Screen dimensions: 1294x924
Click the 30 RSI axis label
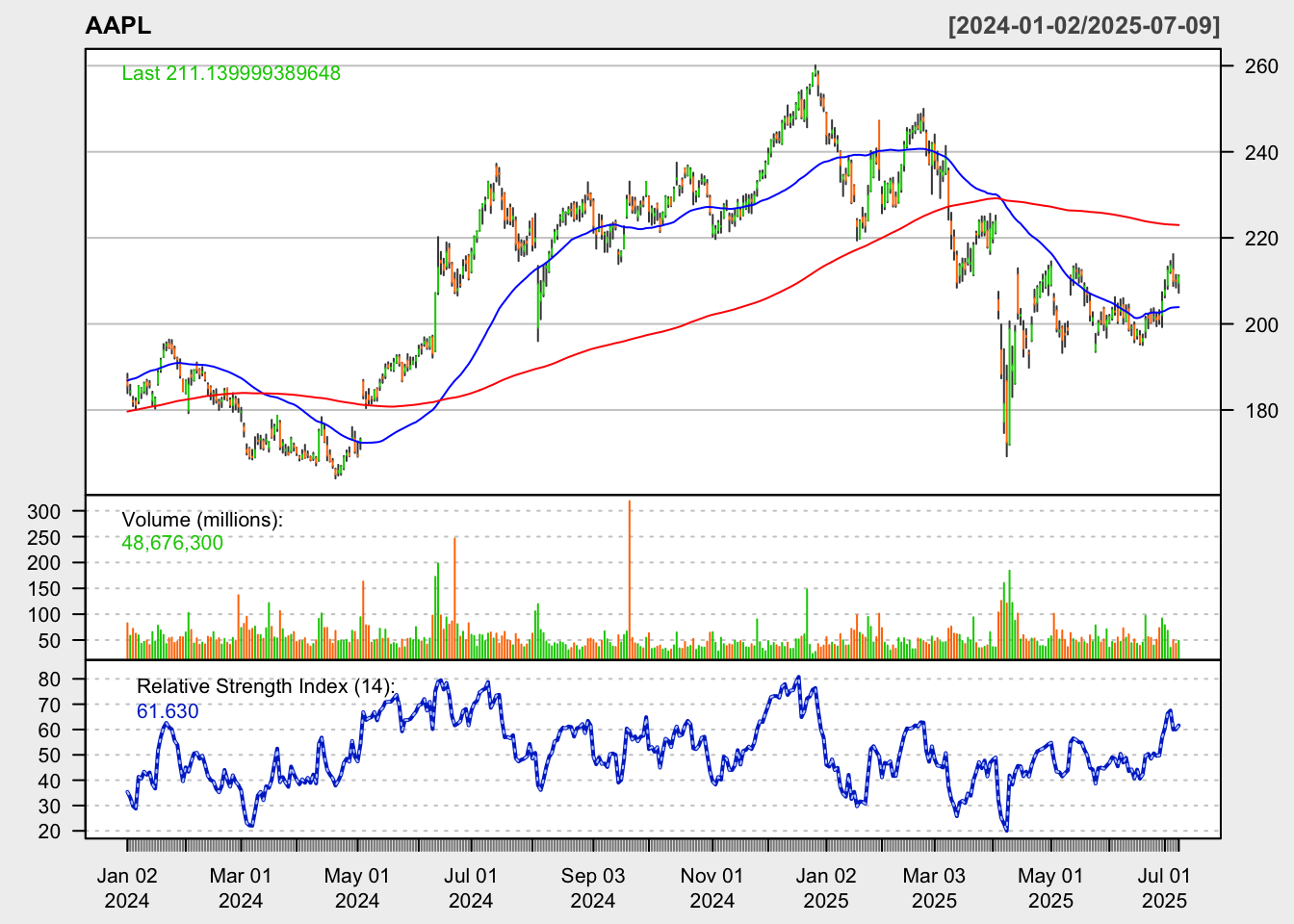pyautogui.click(x=50, y=806)
